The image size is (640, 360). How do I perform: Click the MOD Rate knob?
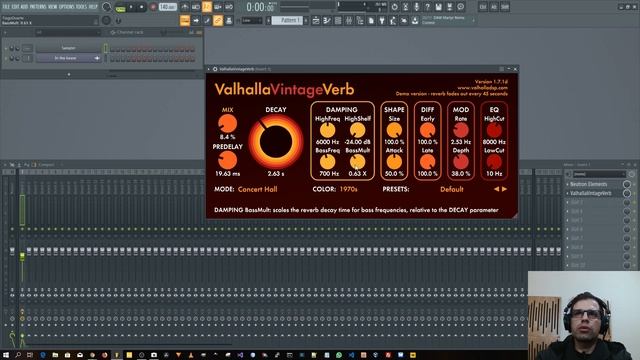[x=461, y=131]
